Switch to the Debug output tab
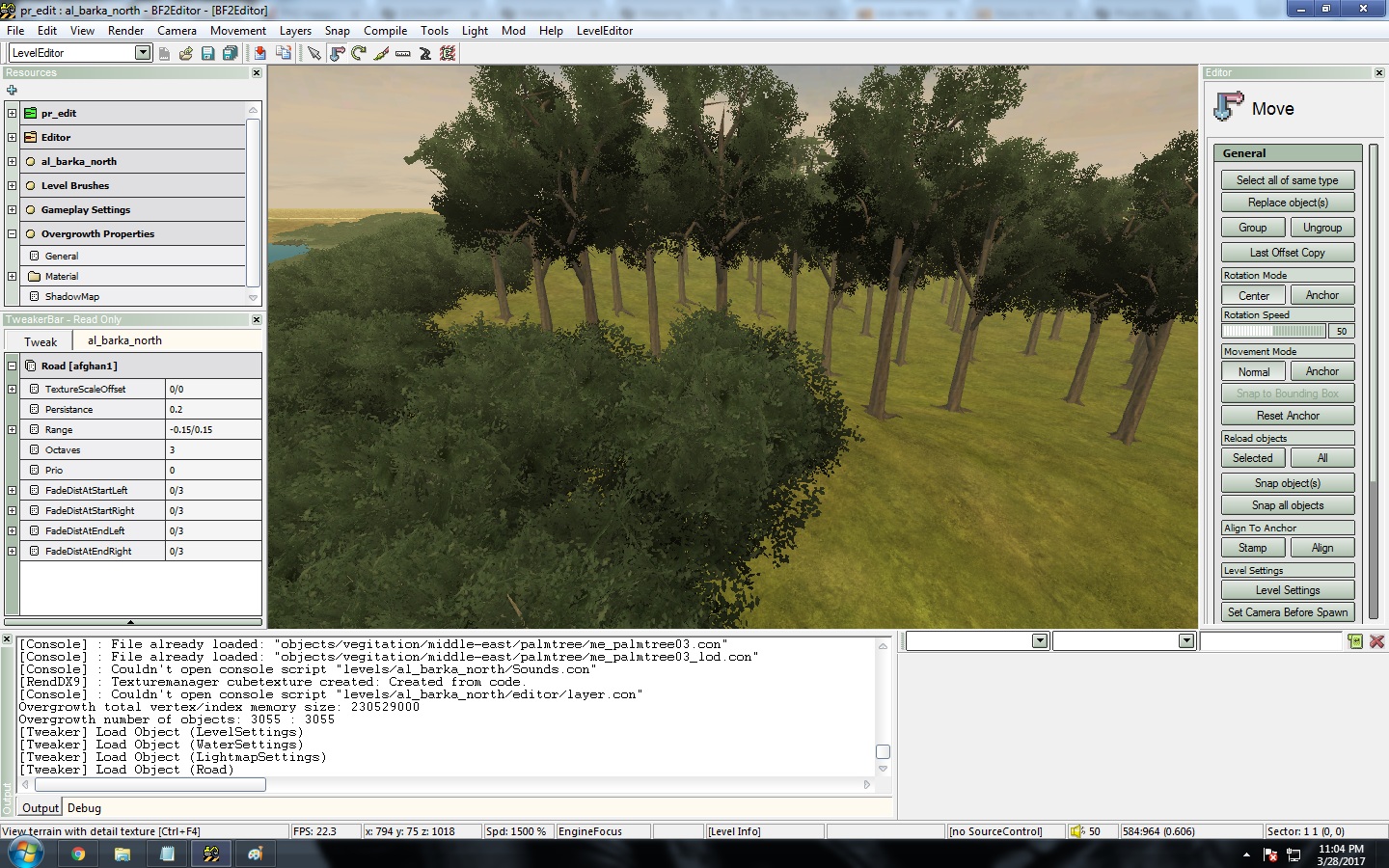Image resolution: width=1389 pixels, height=868 pixels. click(x=84, y=808)
